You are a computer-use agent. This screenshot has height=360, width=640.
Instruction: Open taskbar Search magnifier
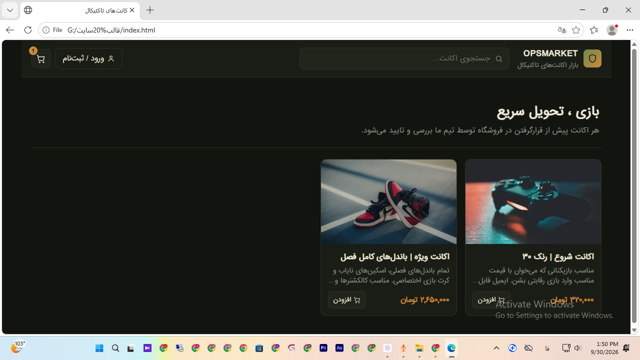click(116, 348)
